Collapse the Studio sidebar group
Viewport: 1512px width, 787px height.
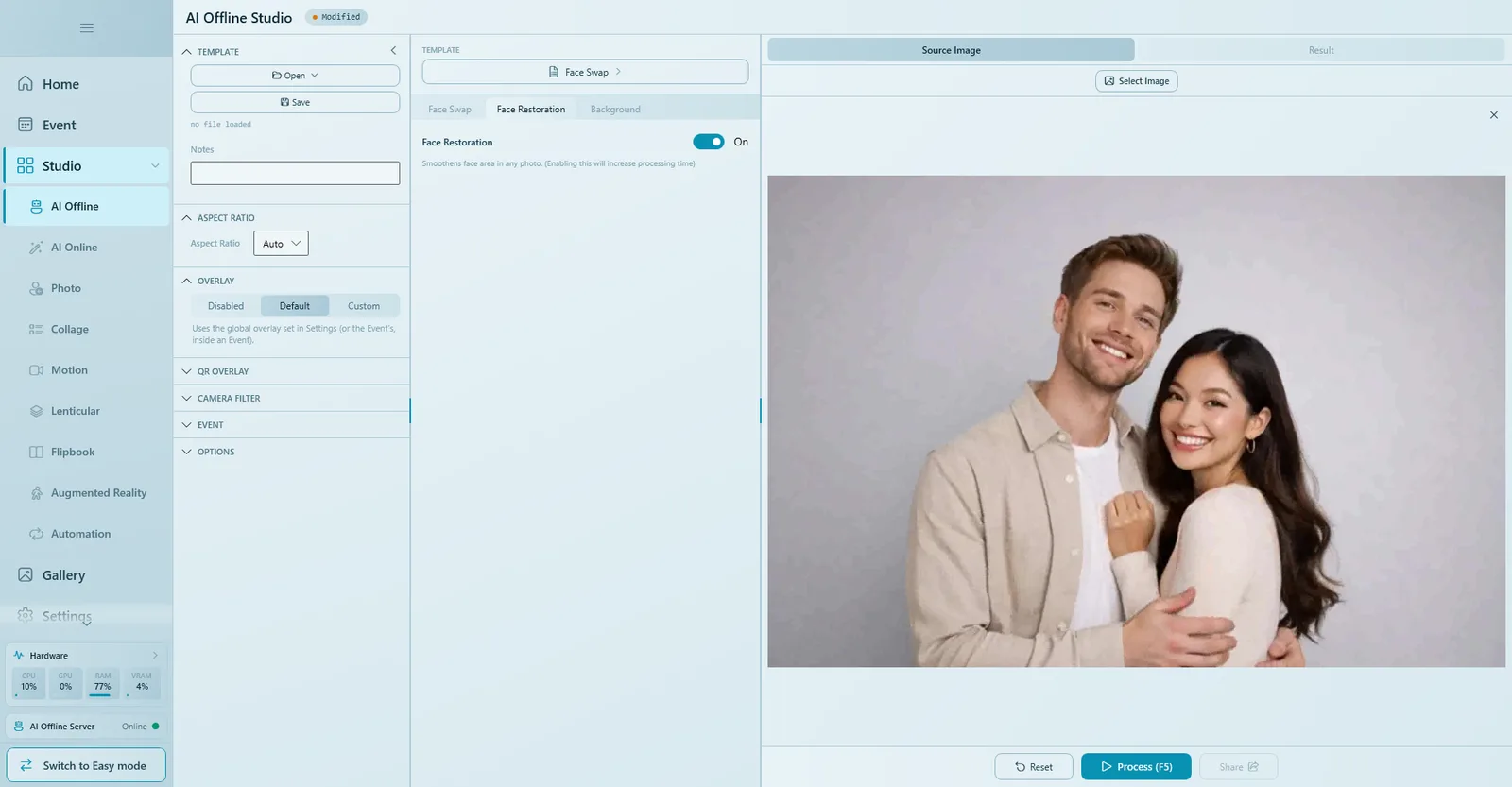pos(155,166)
